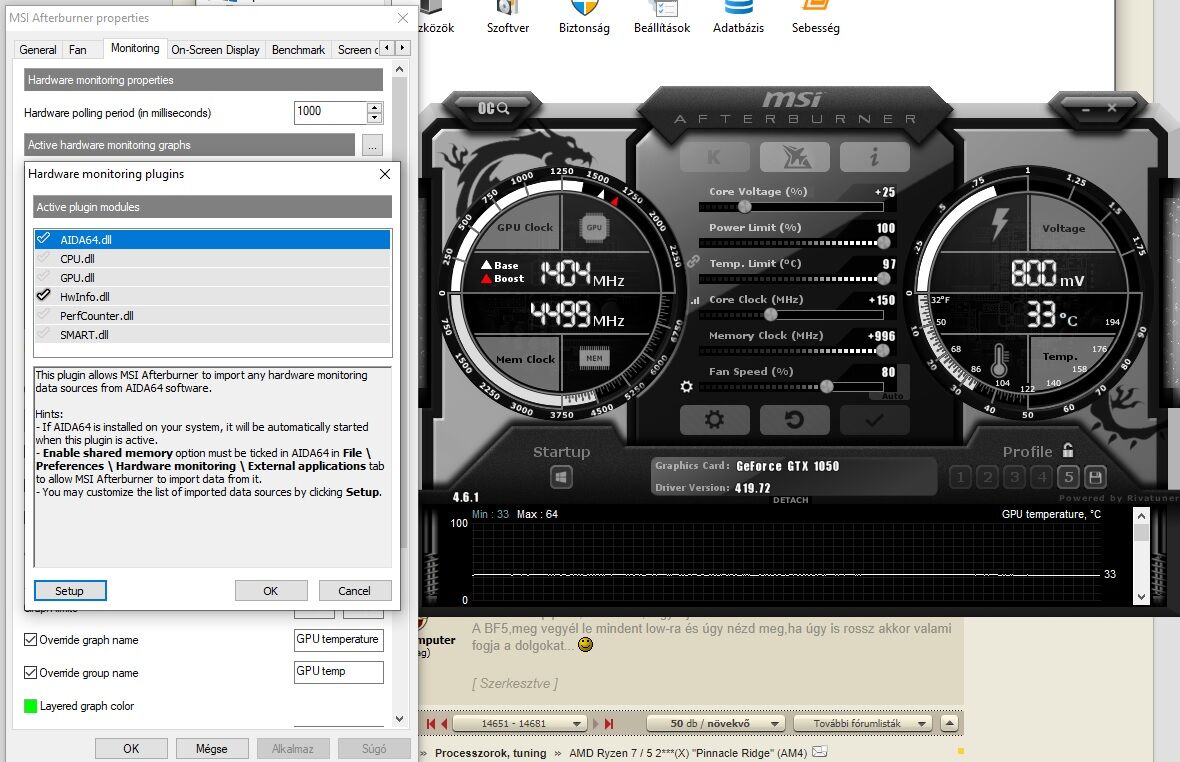The width and height of the screenshot is (1180, 762).
Task: Select the Monitoring tab
Action: [135, 48]
